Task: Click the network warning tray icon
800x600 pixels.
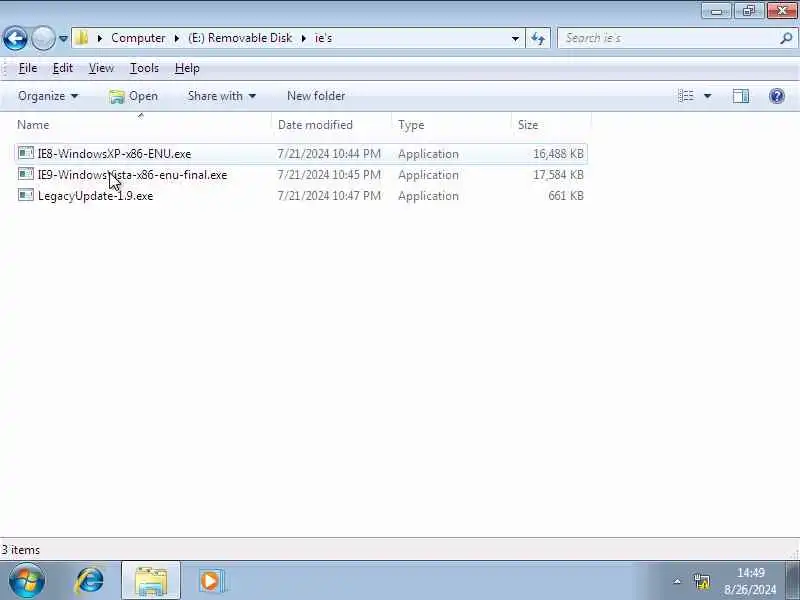Action: (702, 581)
